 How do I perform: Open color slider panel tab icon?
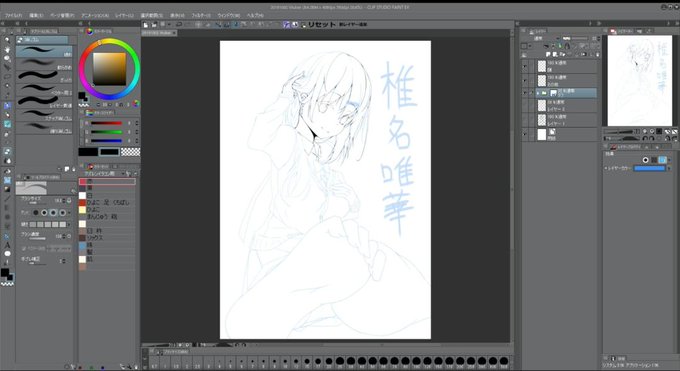(89, 113)
